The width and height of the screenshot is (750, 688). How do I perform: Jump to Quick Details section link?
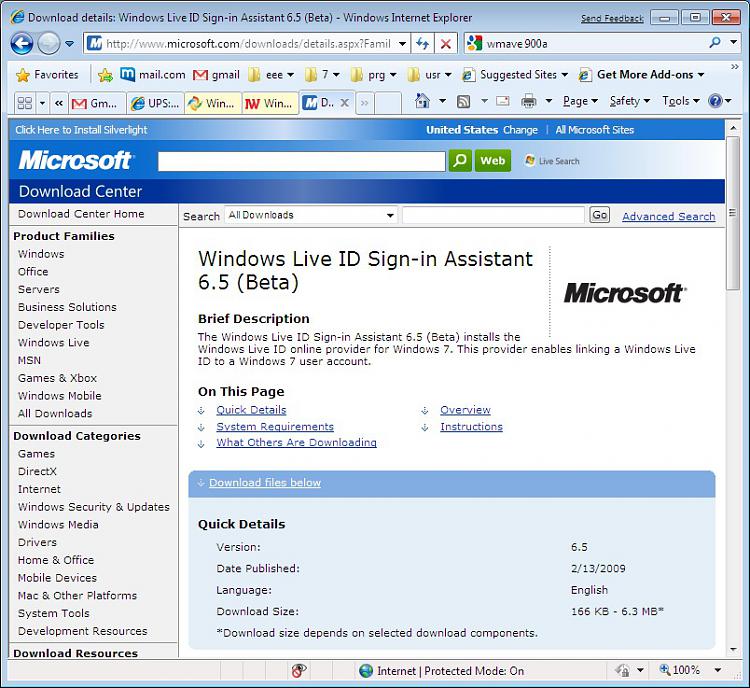pos(251,410)
